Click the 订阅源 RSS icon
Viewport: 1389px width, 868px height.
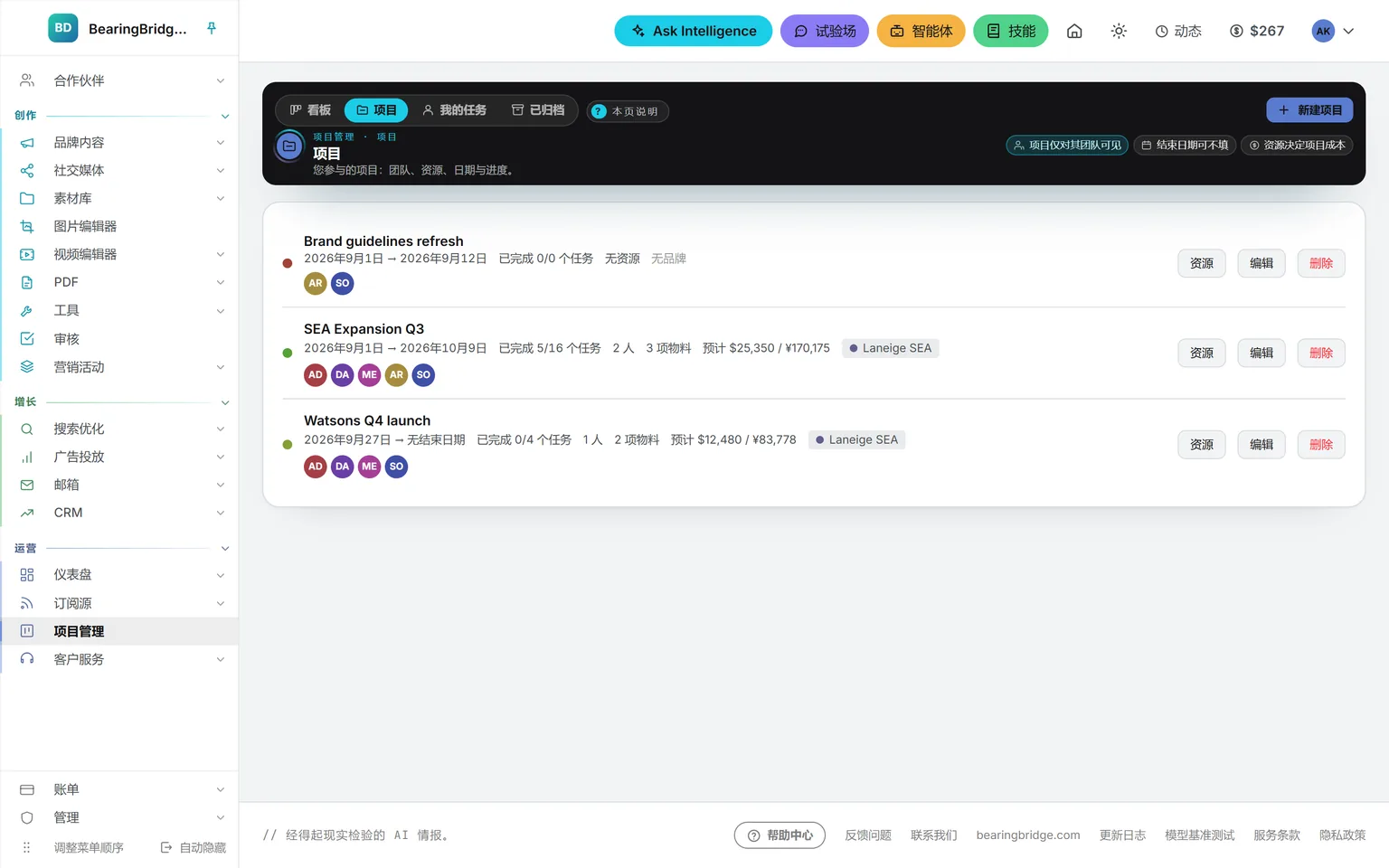(27, 603)
